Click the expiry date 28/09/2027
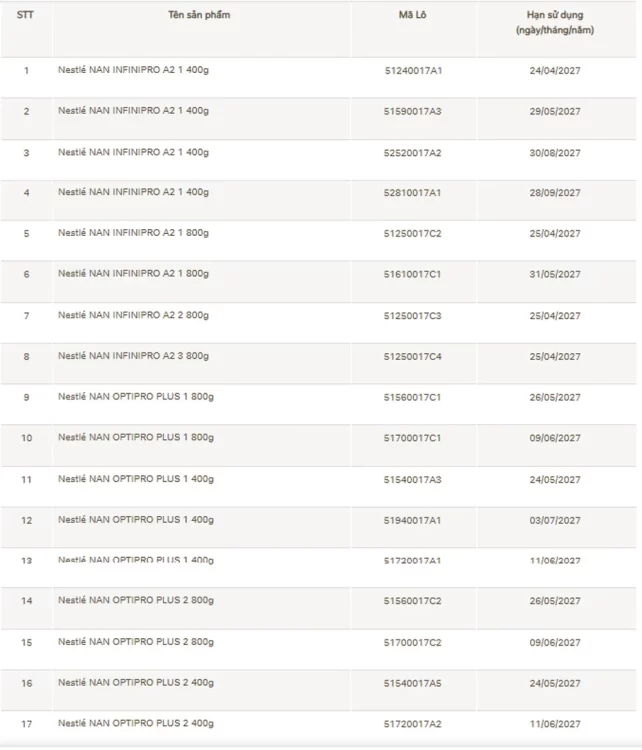The height and width of the screenshot is (750, 642). click(x=555, y=192)
